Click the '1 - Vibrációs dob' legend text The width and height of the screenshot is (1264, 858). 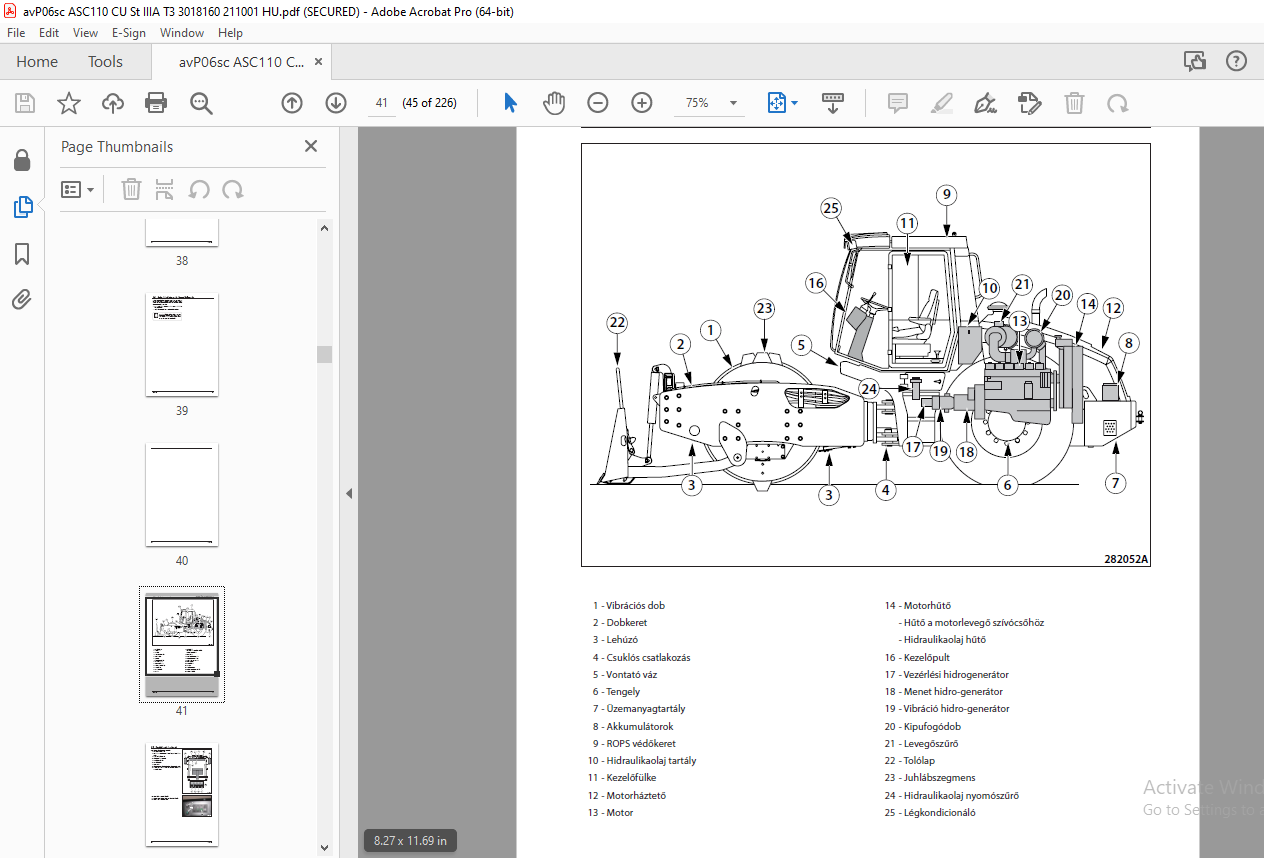[x=628, y=605]
